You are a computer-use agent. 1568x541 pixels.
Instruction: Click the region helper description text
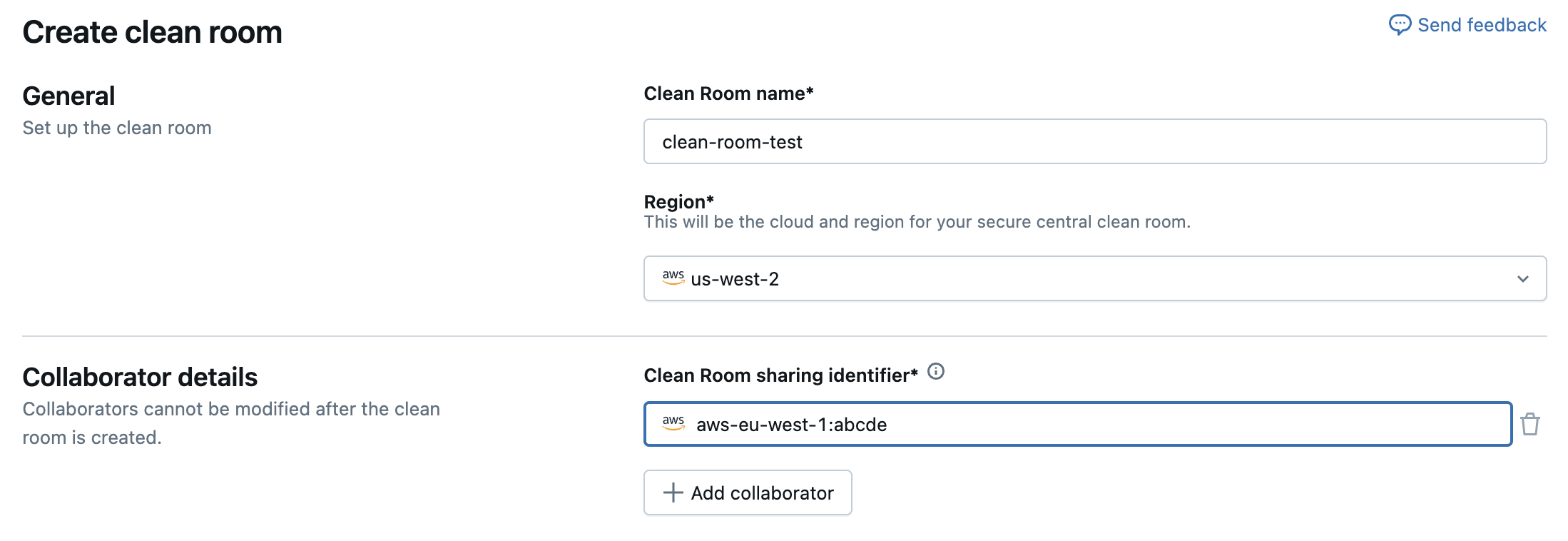[x=917, y=222]
